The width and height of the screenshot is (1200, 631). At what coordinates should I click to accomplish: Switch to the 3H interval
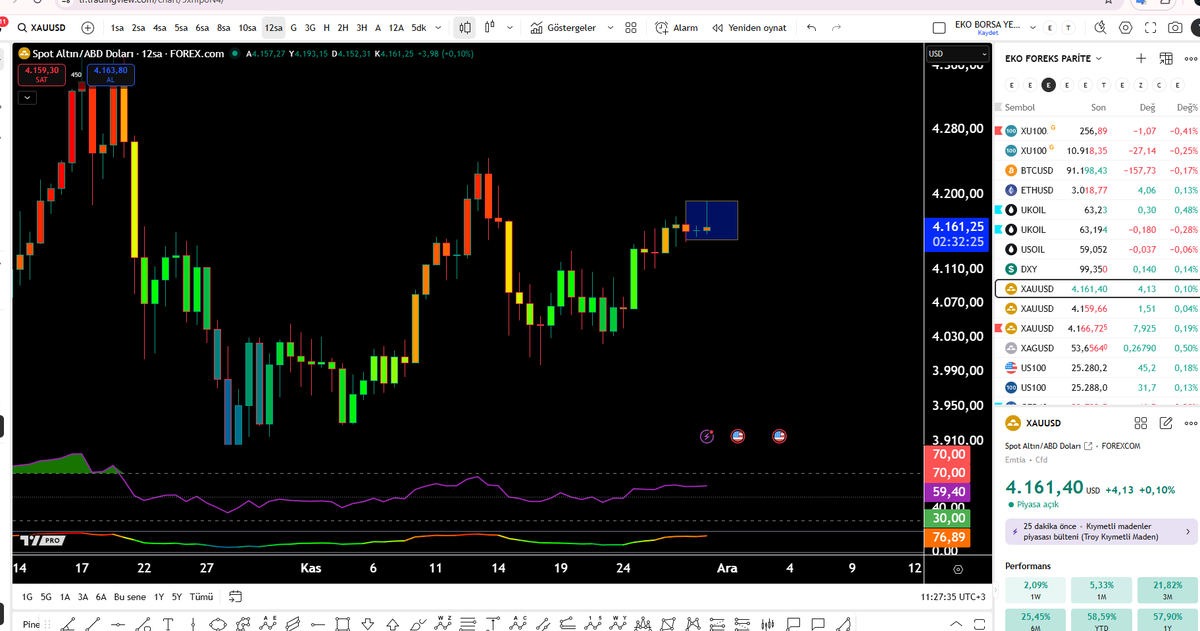(361, 28)
